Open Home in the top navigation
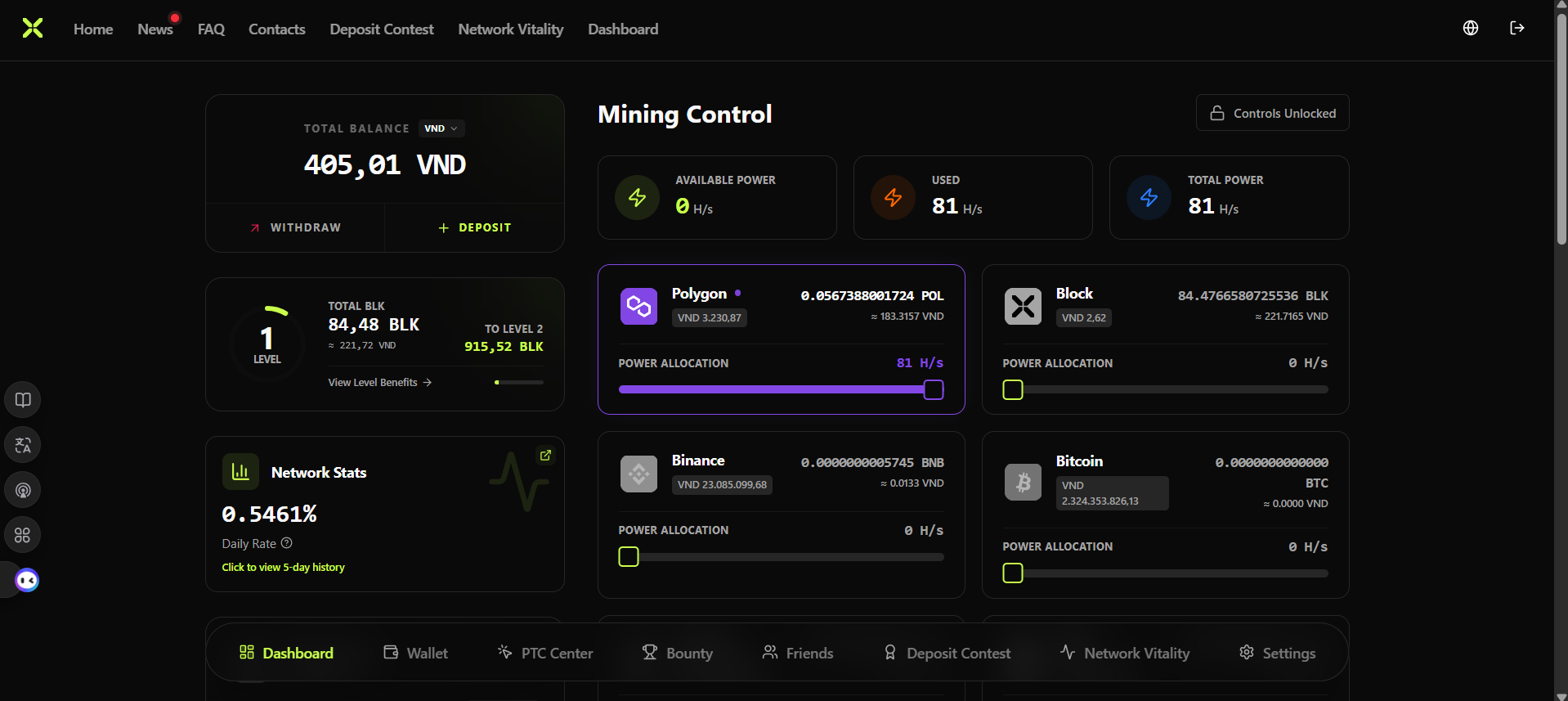The height and width of the screenshot is (701, 1568). [x=93, y=29]
